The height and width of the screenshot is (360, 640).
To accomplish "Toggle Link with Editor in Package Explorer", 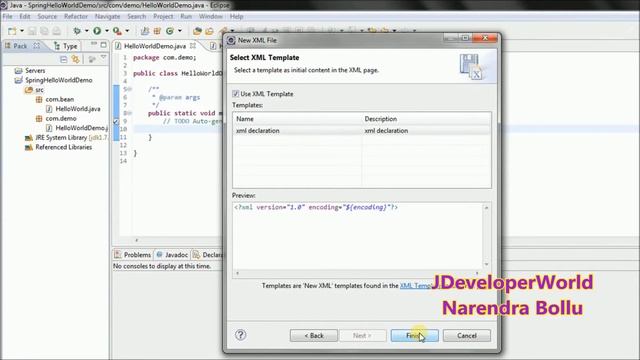I will 76,60.
